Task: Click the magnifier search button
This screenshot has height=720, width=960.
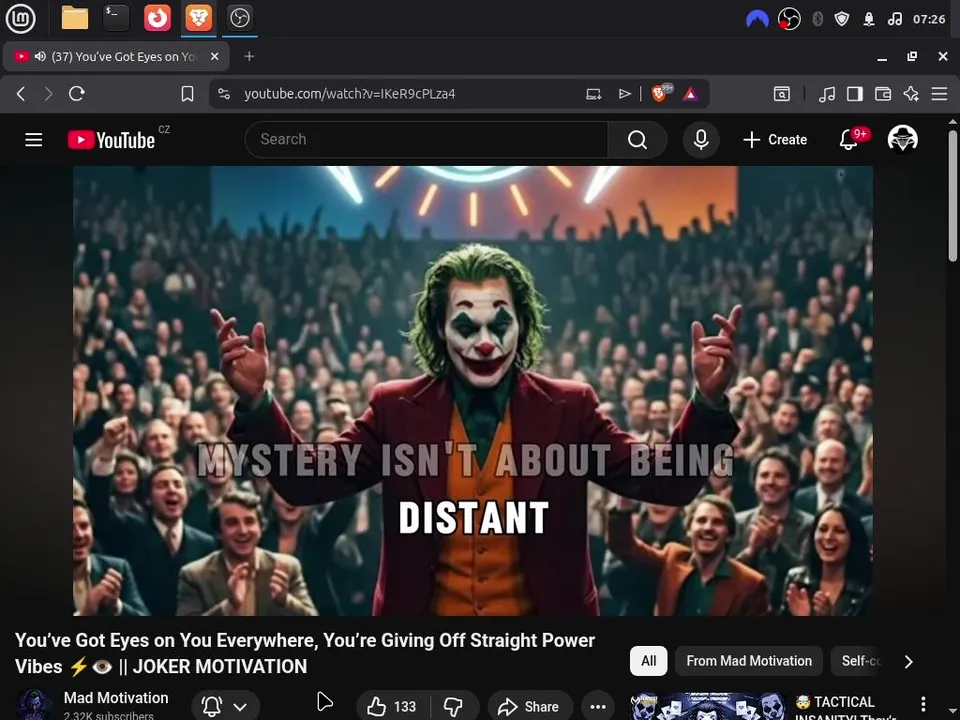Action: pos(637,140)
